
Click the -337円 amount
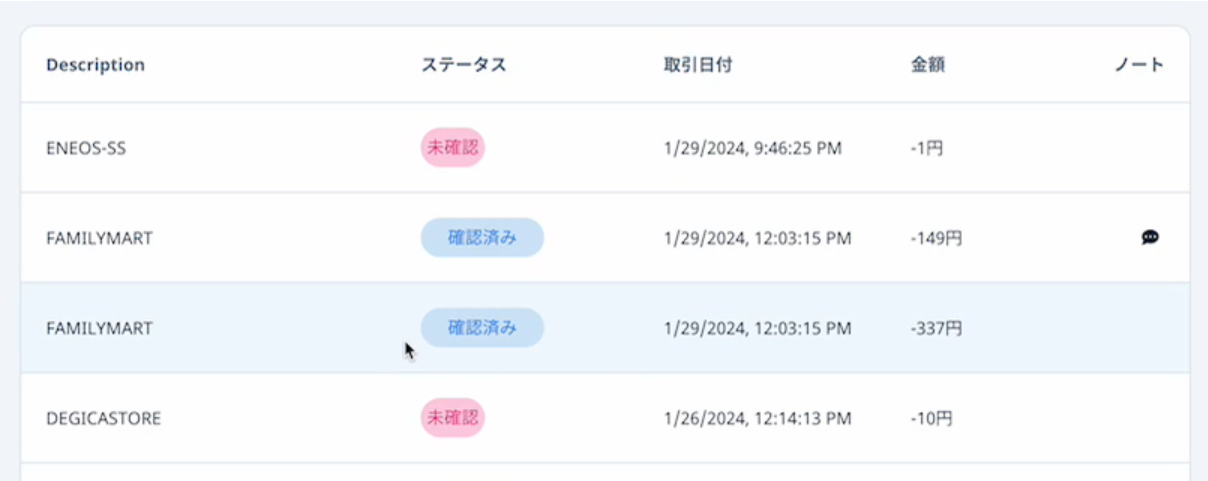936,328
